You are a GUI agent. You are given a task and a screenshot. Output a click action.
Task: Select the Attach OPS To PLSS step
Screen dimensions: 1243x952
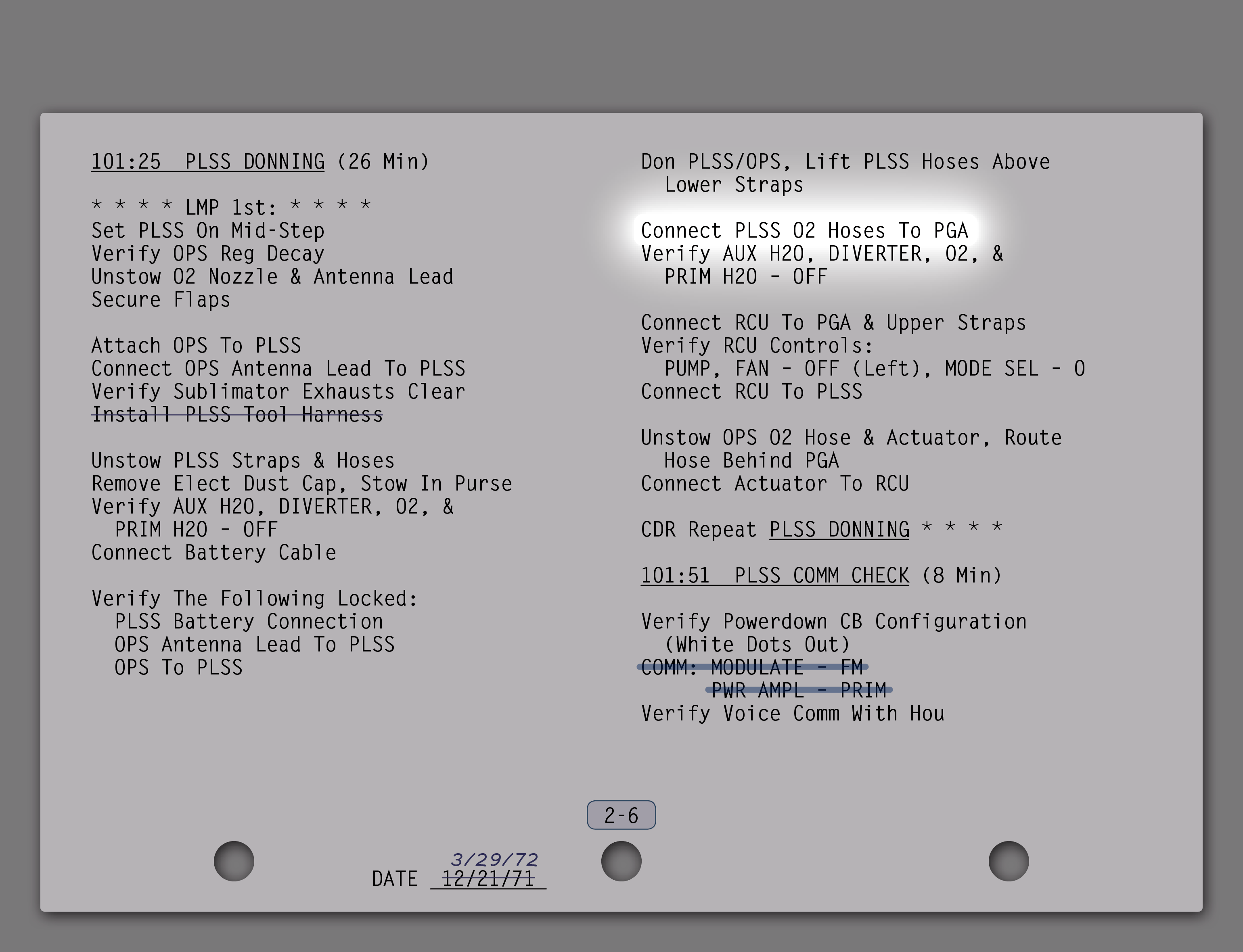coord(196,346)
